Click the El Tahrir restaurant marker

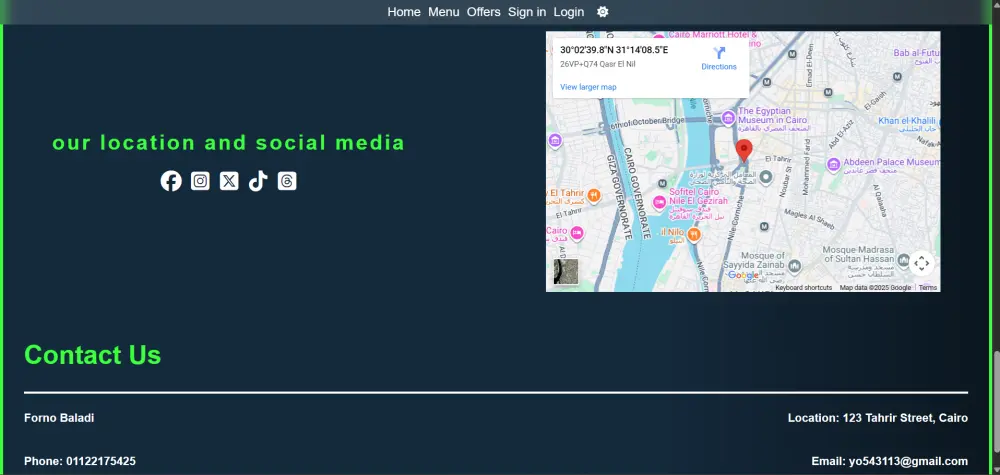(x=594, y=195)
